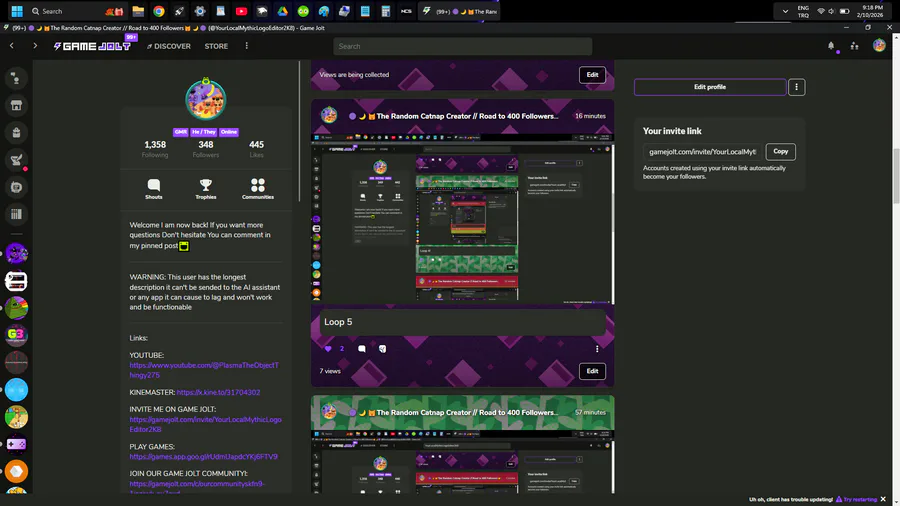The width and height of the screenshot is (900, 506).
Task: Open the STORE page
Action: point(216,46)
